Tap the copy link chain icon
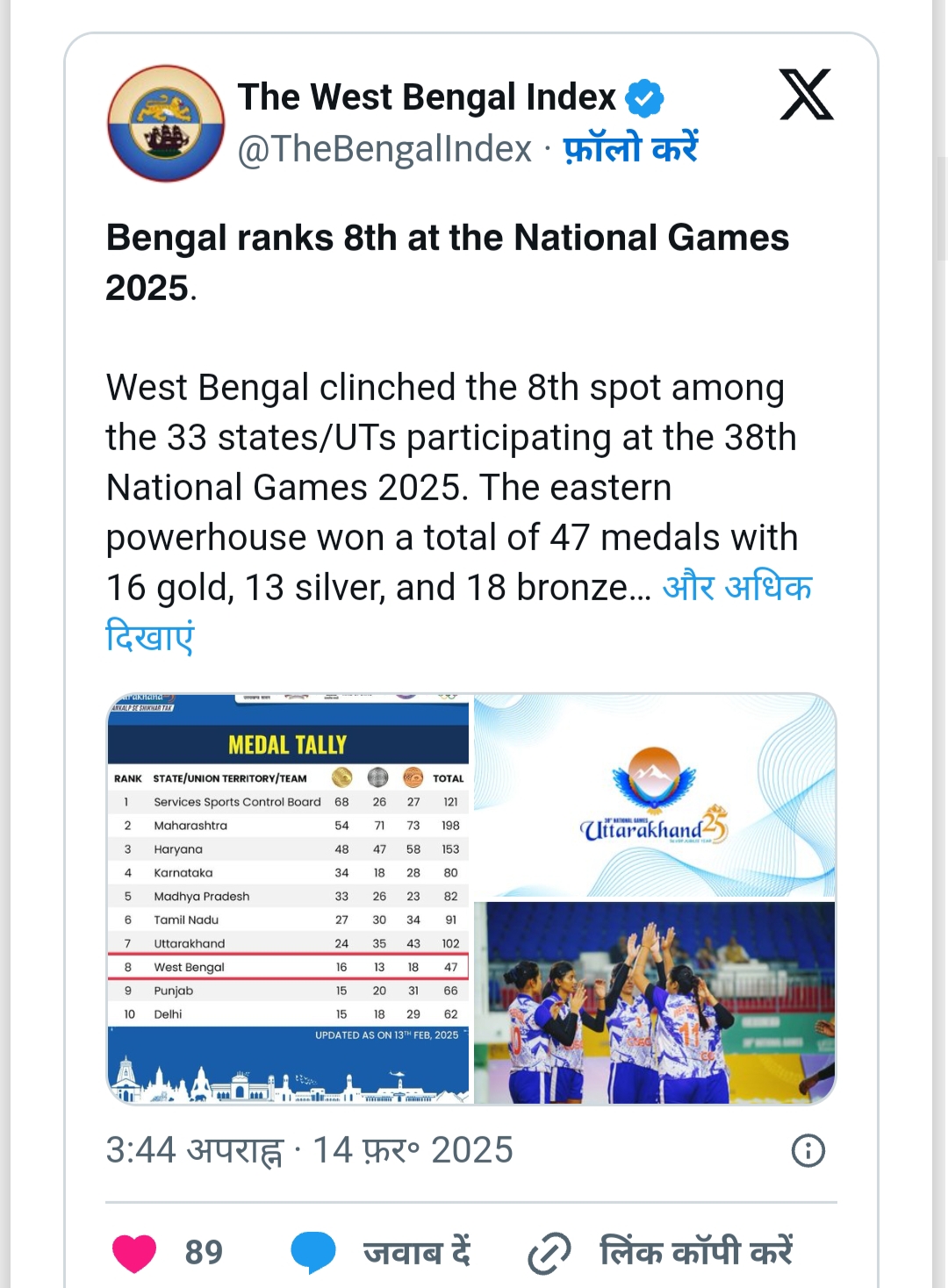Screen dimensions: 948x1288 point(549,1253)
